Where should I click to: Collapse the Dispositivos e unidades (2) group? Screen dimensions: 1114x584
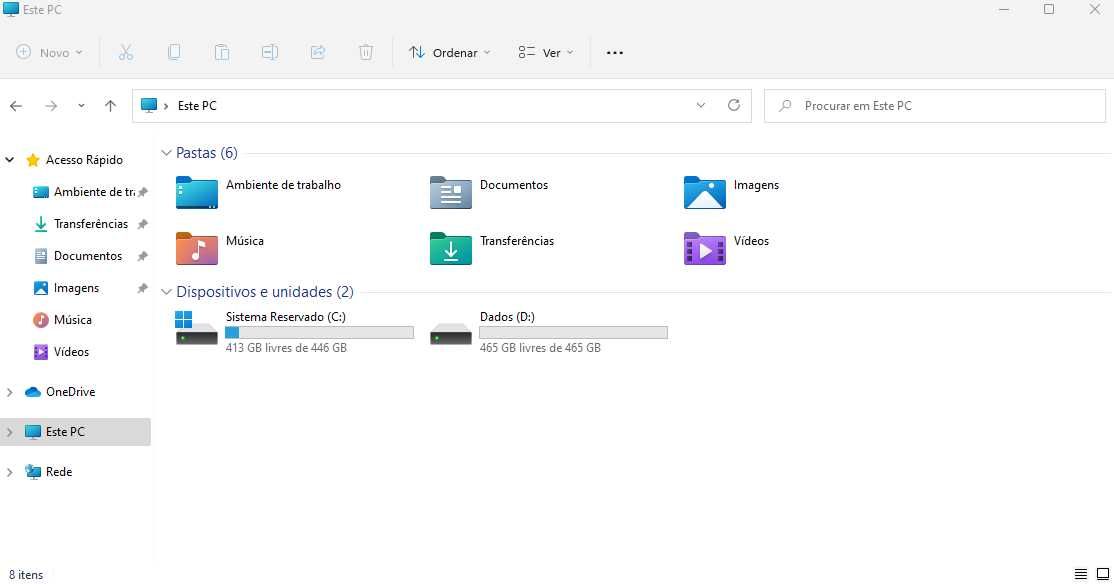coord(166,292)
